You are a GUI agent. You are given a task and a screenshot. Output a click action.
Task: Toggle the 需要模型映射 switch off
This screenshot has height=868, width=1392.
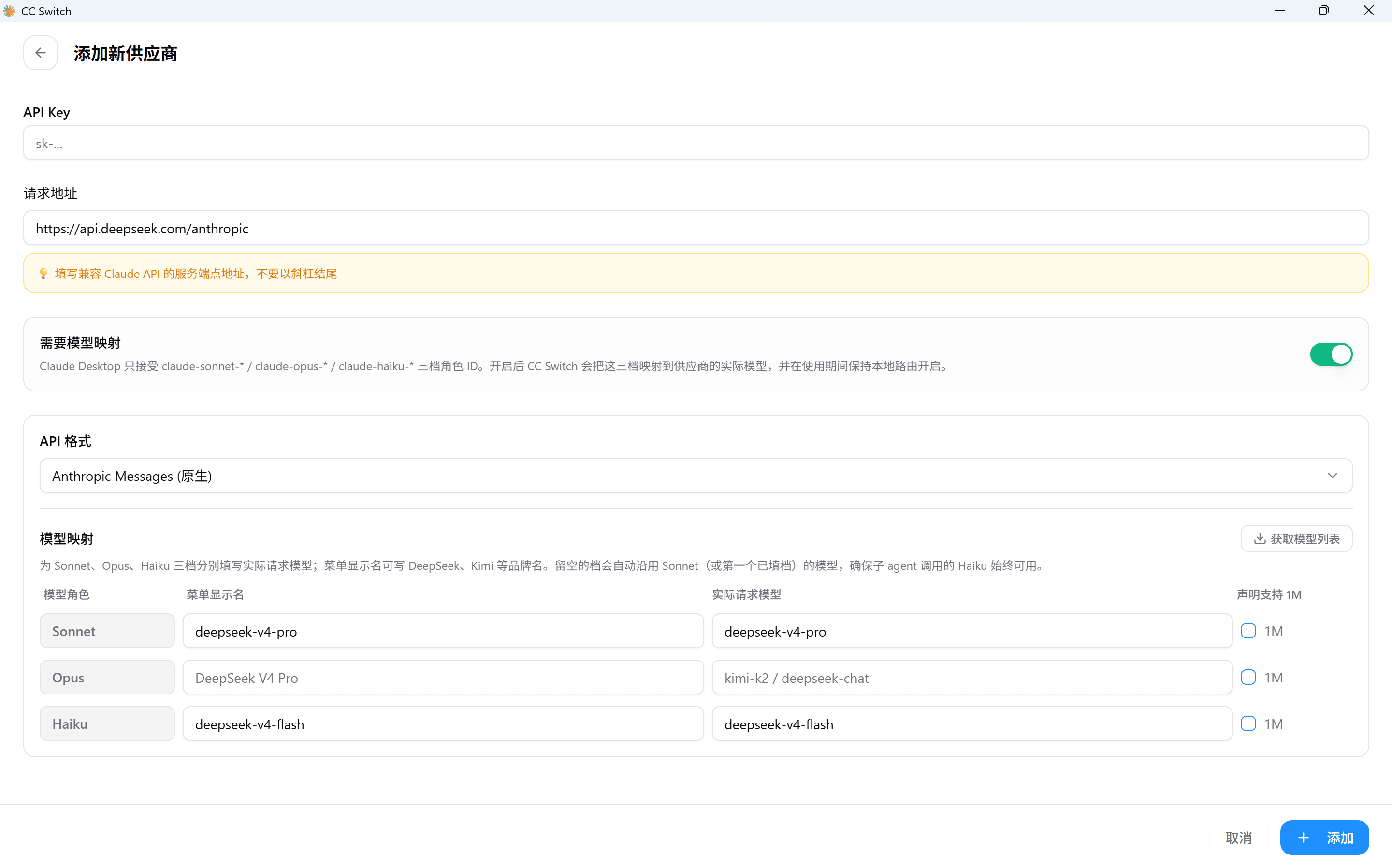point(1331,354)
